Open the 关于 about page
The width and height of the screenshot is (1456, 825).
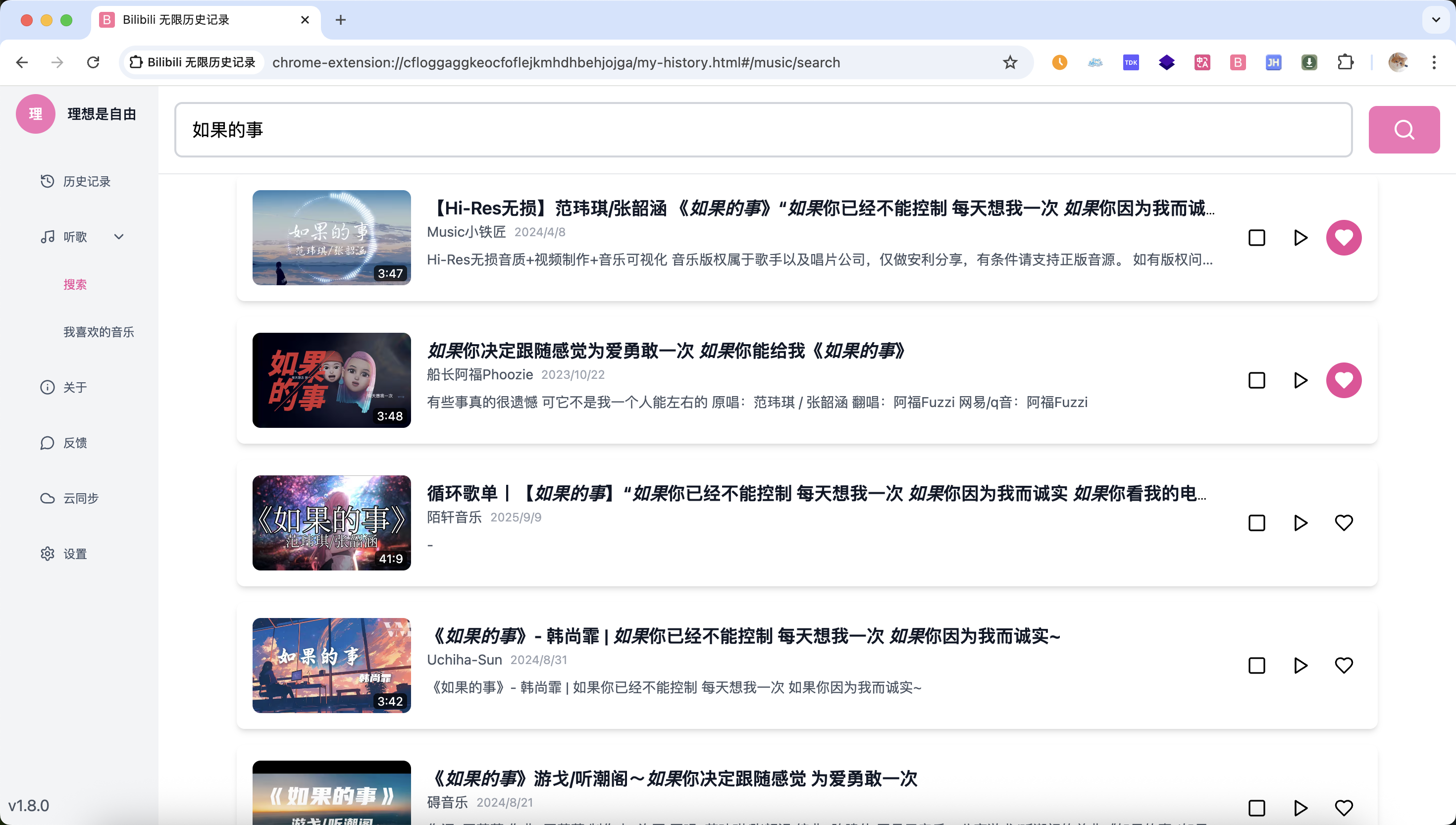(x=75, y=388)
